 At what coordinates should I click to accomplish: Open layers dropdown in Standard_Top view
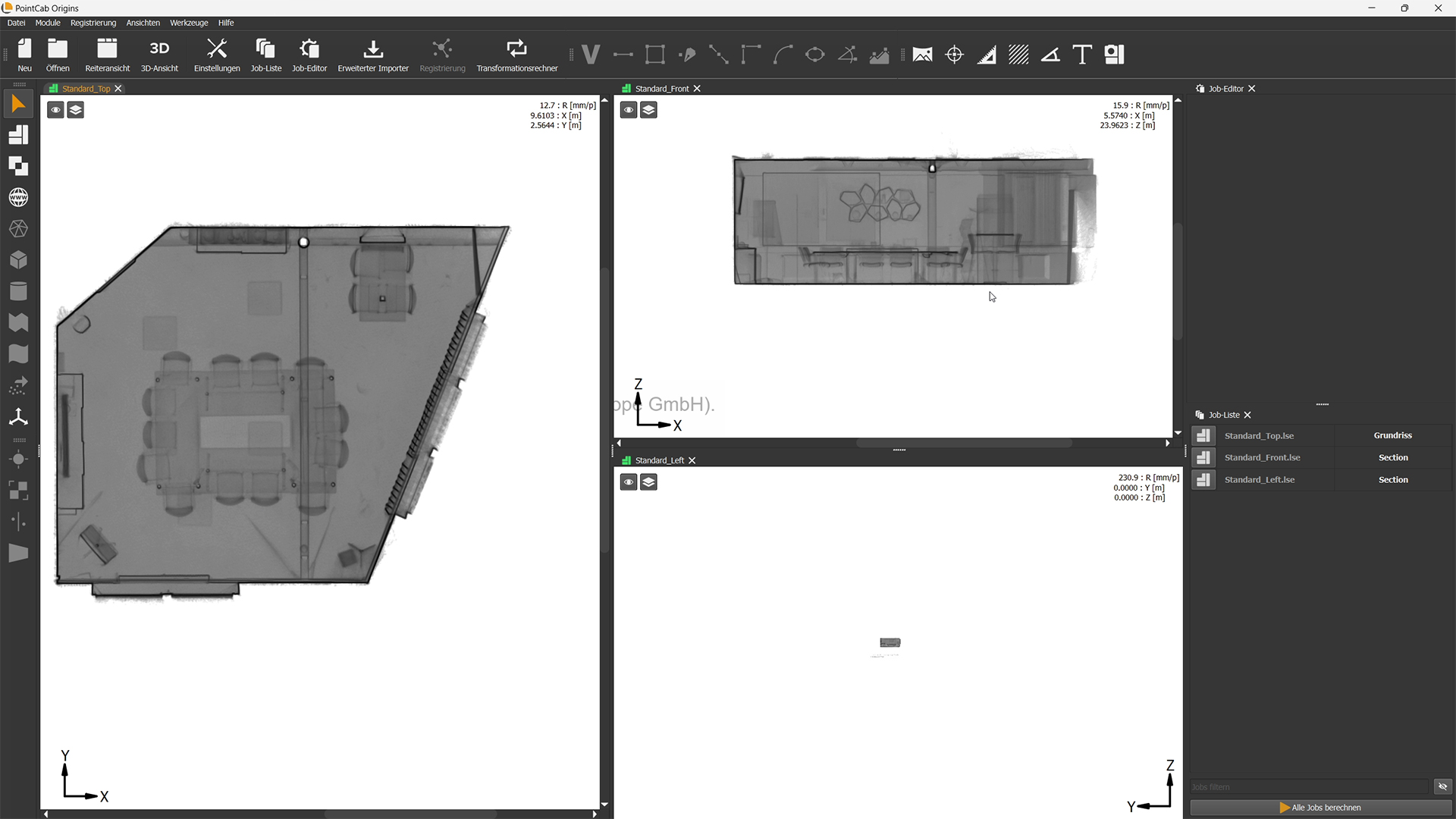click(76, 111)
